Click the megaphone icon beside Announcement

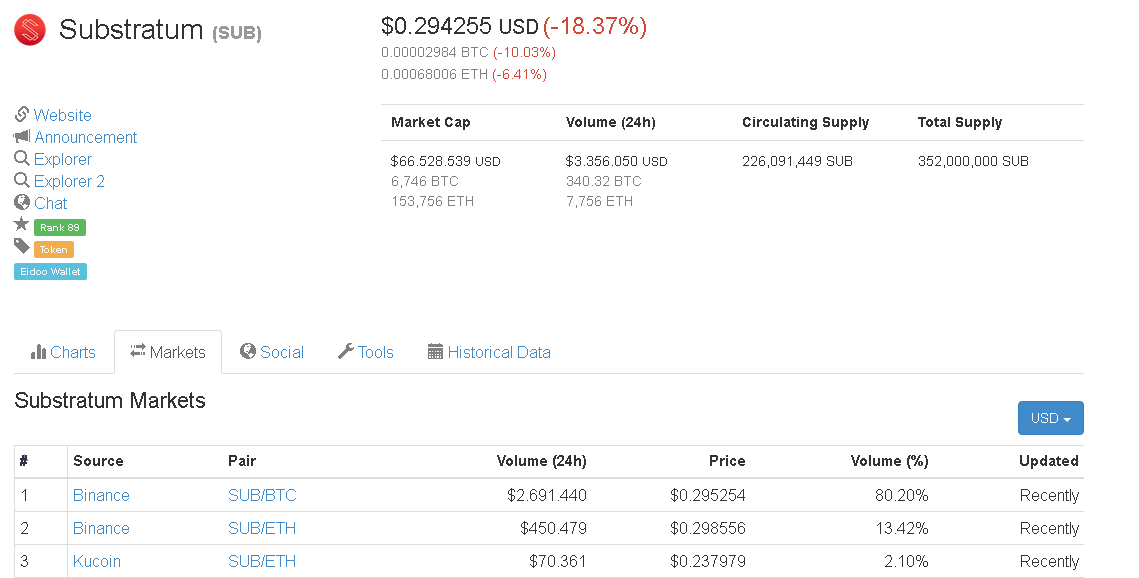[x=22, y=137]
